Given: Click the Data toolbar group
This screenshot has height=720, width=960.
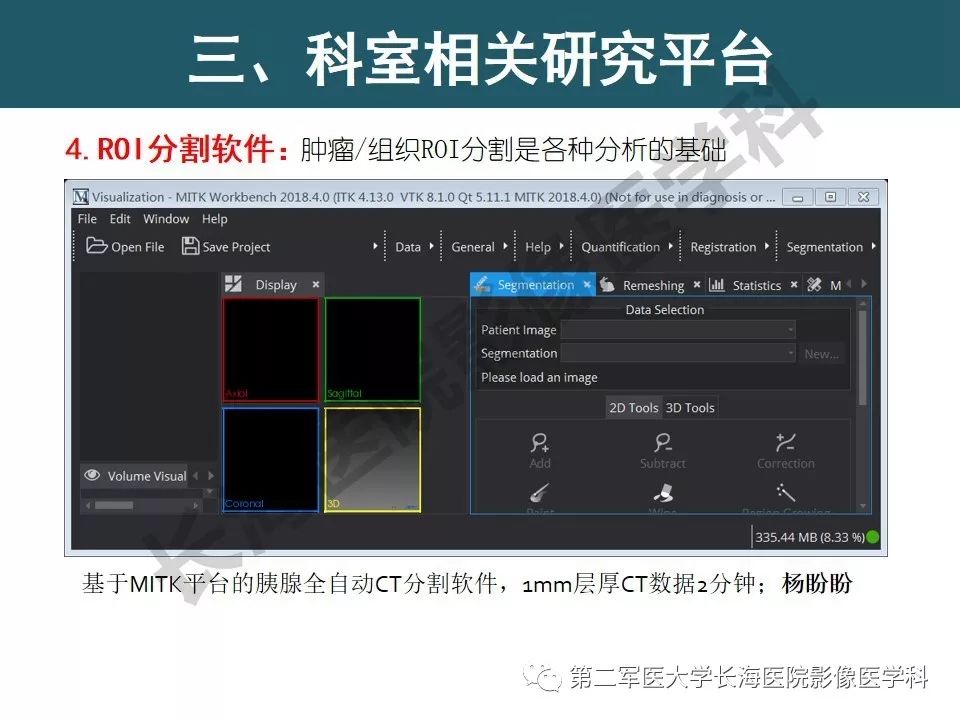Looking at the screenshot, I should click(408, 247).
